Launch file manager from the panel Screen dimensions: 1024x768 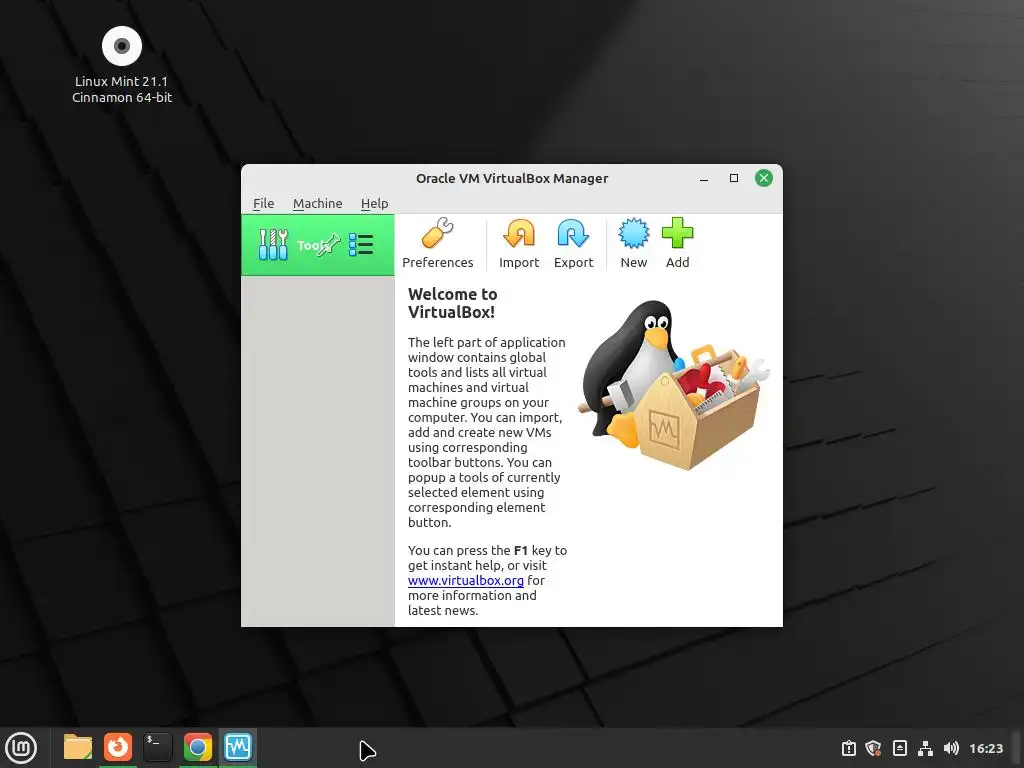coord(78,747)
